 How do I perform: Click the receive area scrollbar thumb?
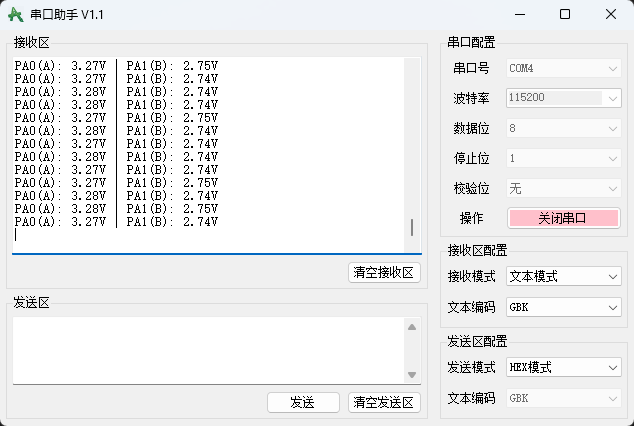point(412,228)
